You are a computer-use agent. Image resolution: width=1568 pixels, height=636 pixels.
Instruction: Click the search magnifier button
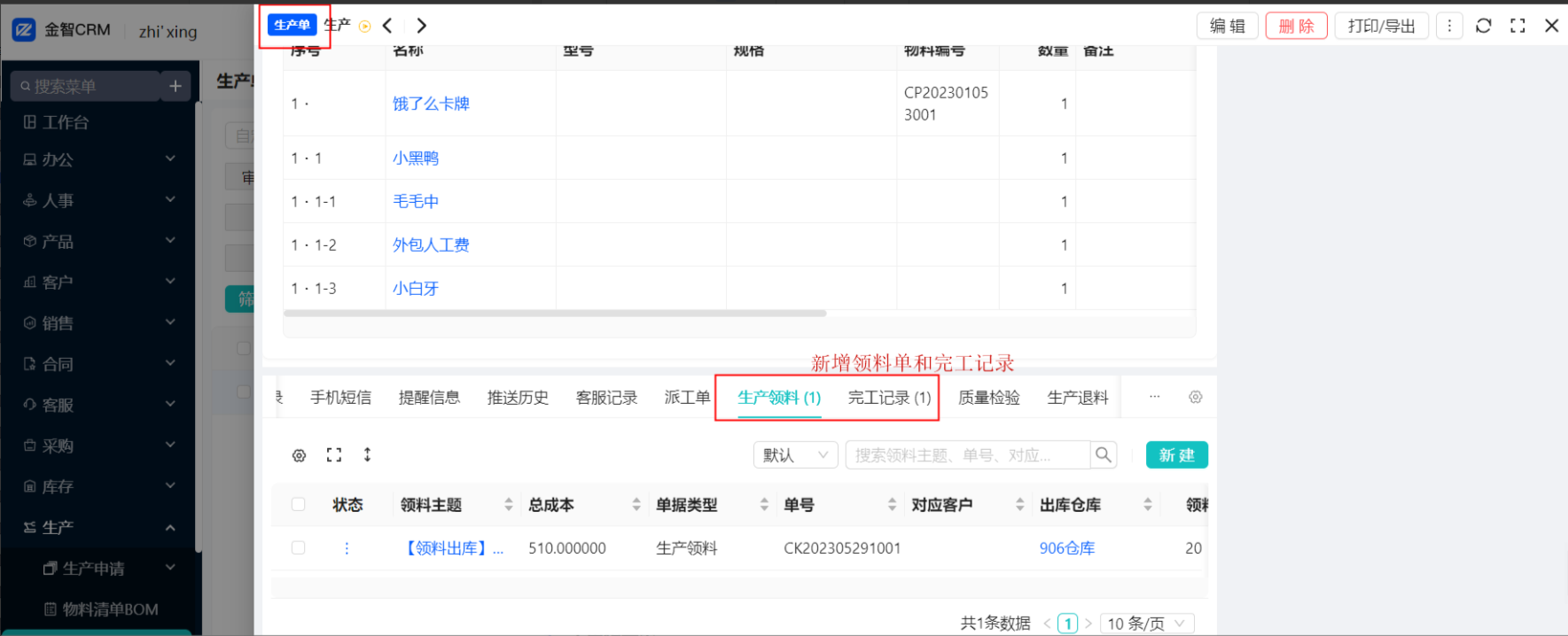tap(1104, 454)
